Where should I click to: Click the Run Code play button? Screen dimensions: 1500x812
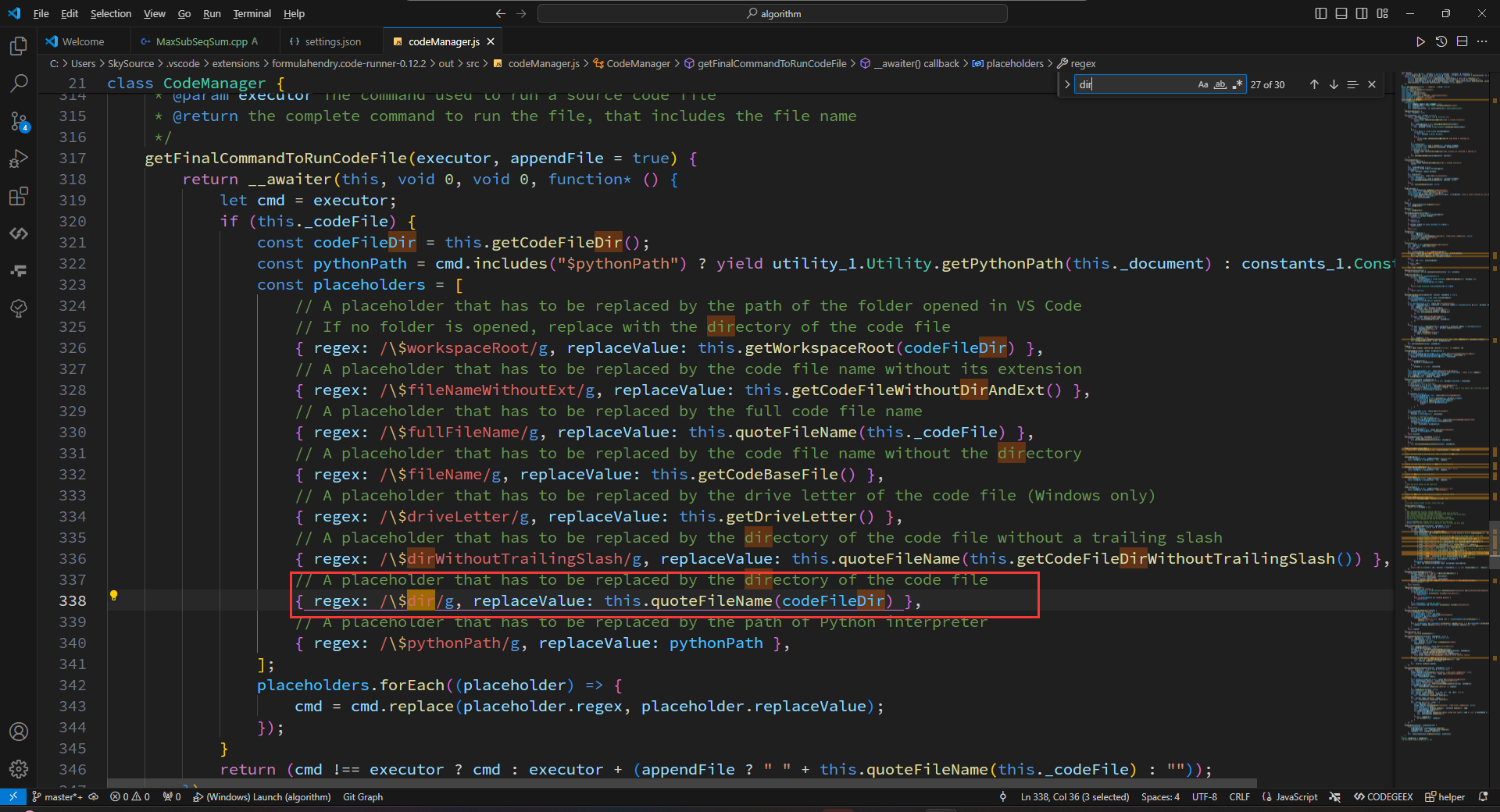click(x=1420, y=41)
